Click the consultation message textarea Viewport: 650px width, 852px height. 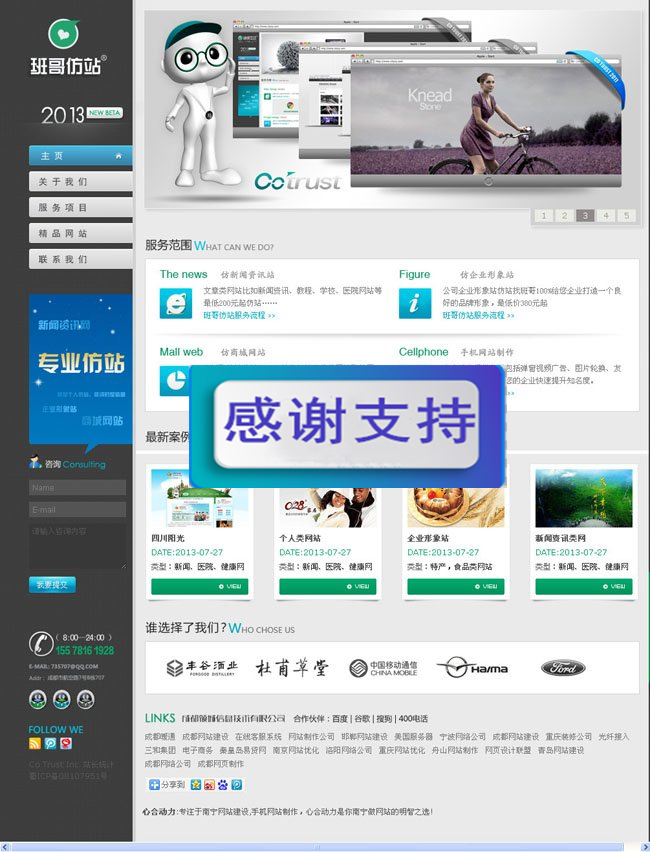tap(77, 547)
